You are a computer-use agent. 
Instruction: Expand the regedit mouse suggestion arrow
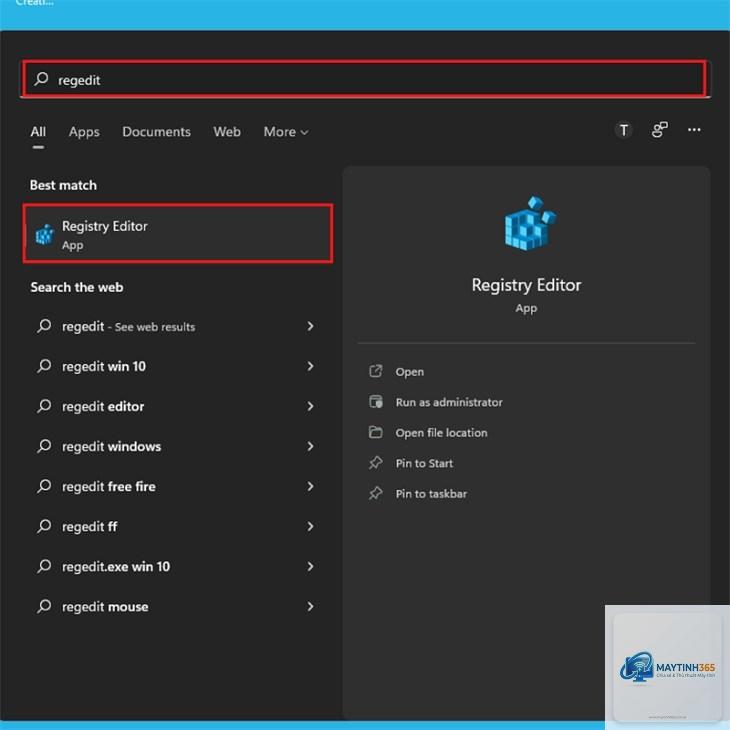pyautogui.click(x=311, y=607)
